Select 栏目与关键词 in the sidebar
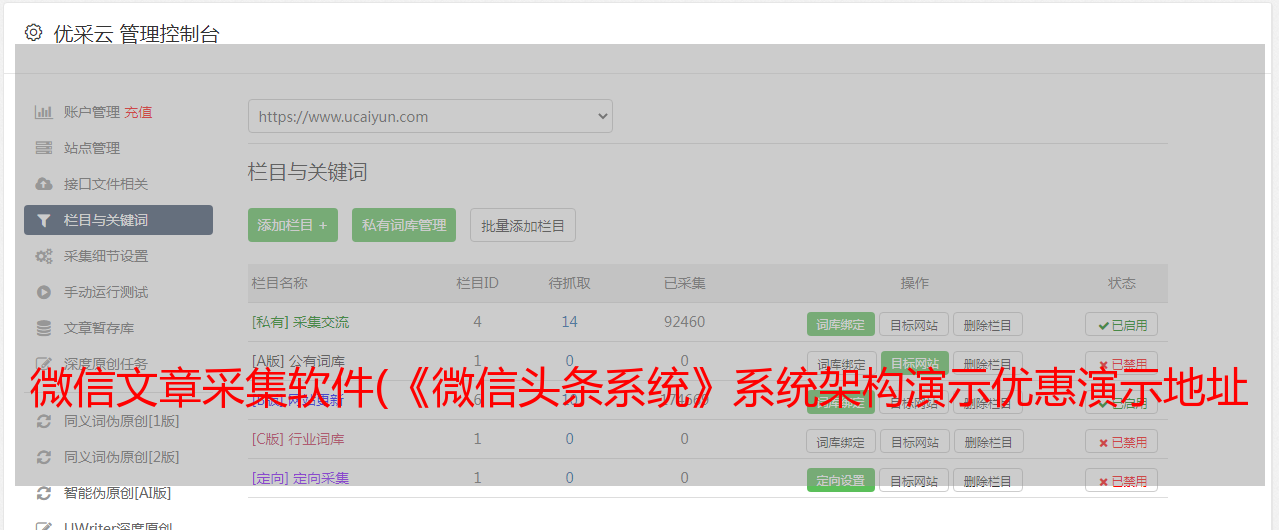The height and width of the screenshot is (530, 1279). coord(118,220)
